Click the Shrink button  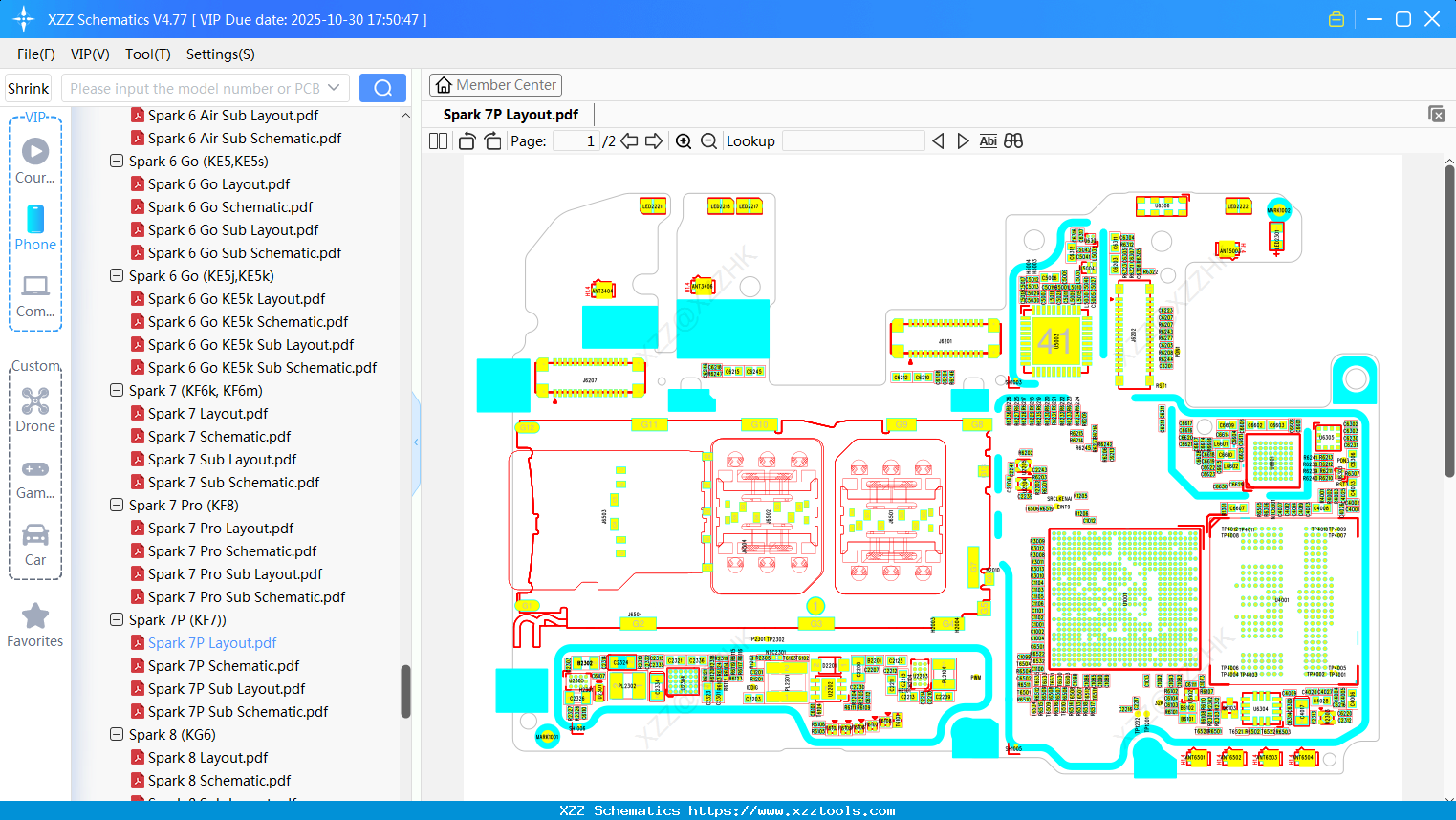click(28, 87)
